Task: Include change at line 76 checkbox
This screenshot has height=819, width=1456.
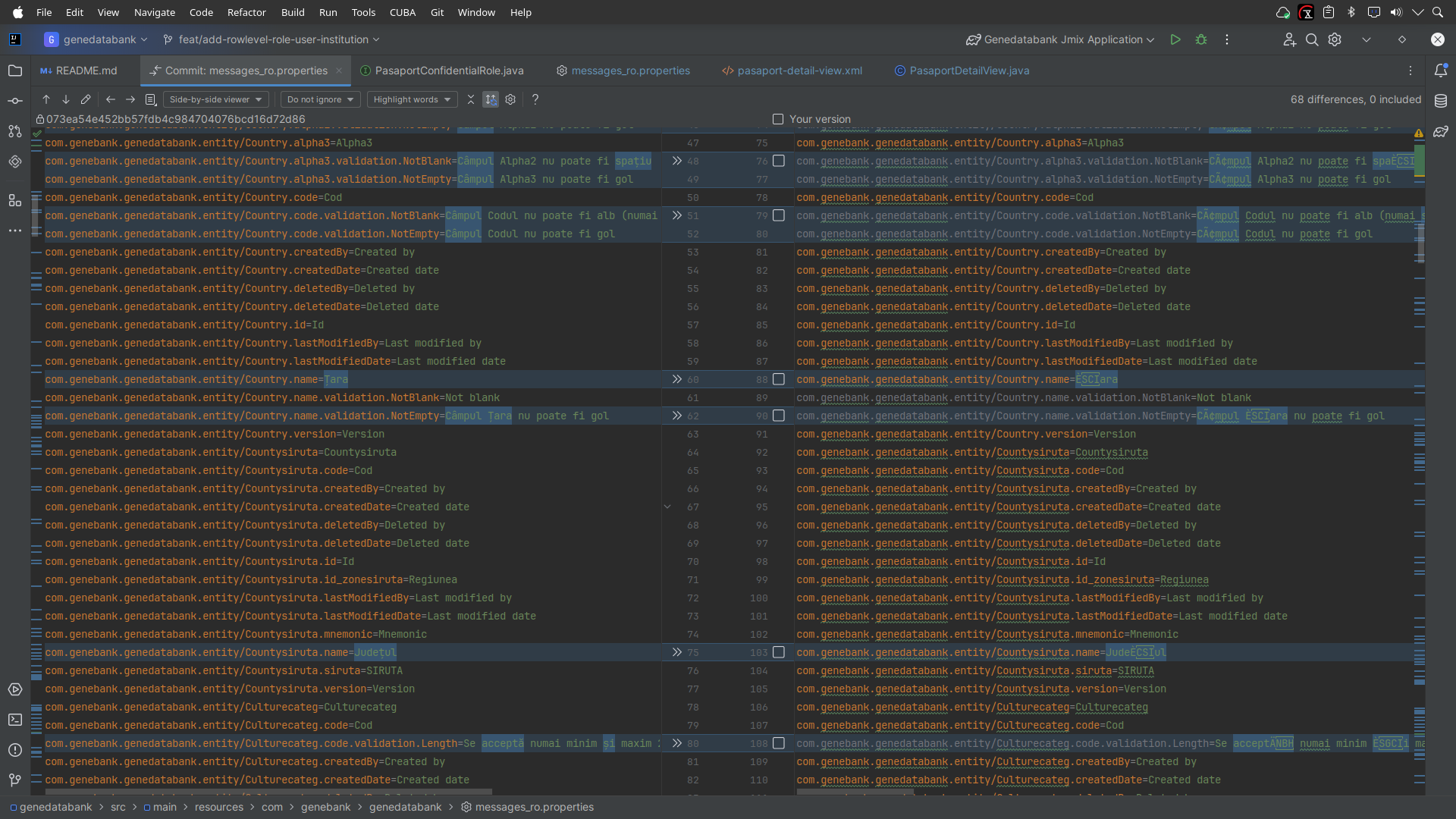Action: coord(779,161)
